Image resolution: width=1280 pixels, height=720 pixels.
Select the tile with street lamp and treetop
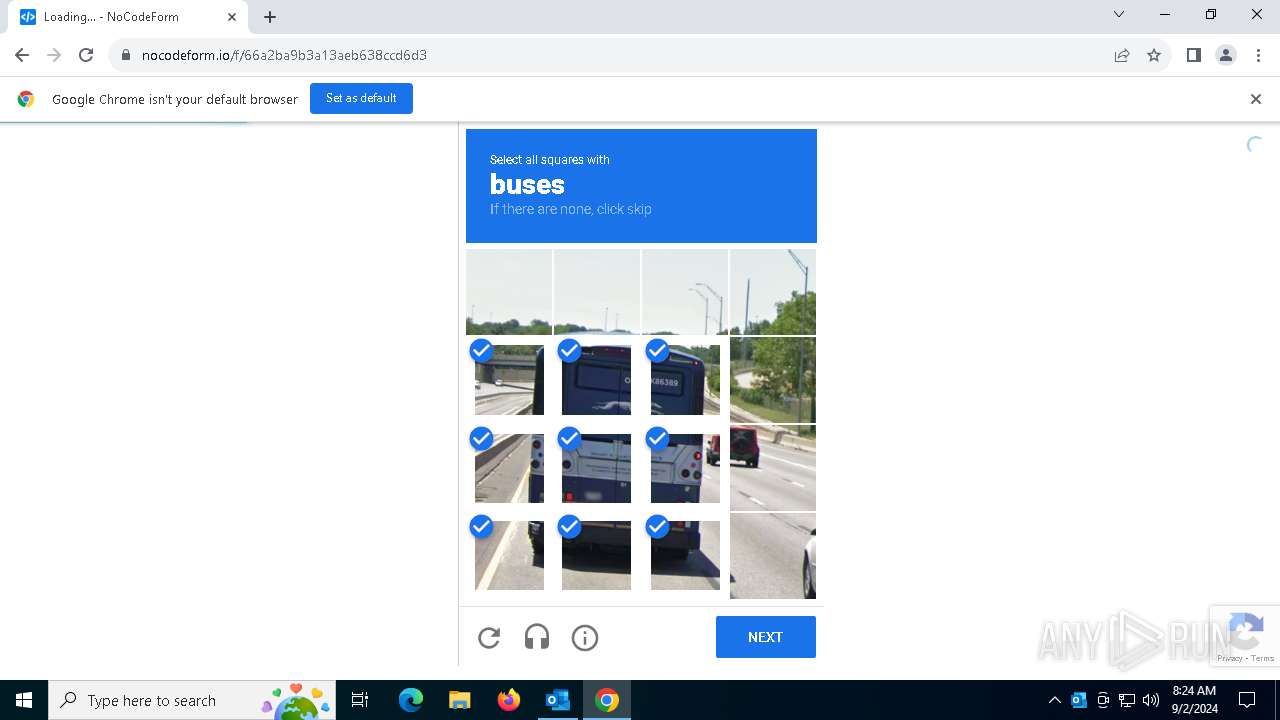pos(773,292)
